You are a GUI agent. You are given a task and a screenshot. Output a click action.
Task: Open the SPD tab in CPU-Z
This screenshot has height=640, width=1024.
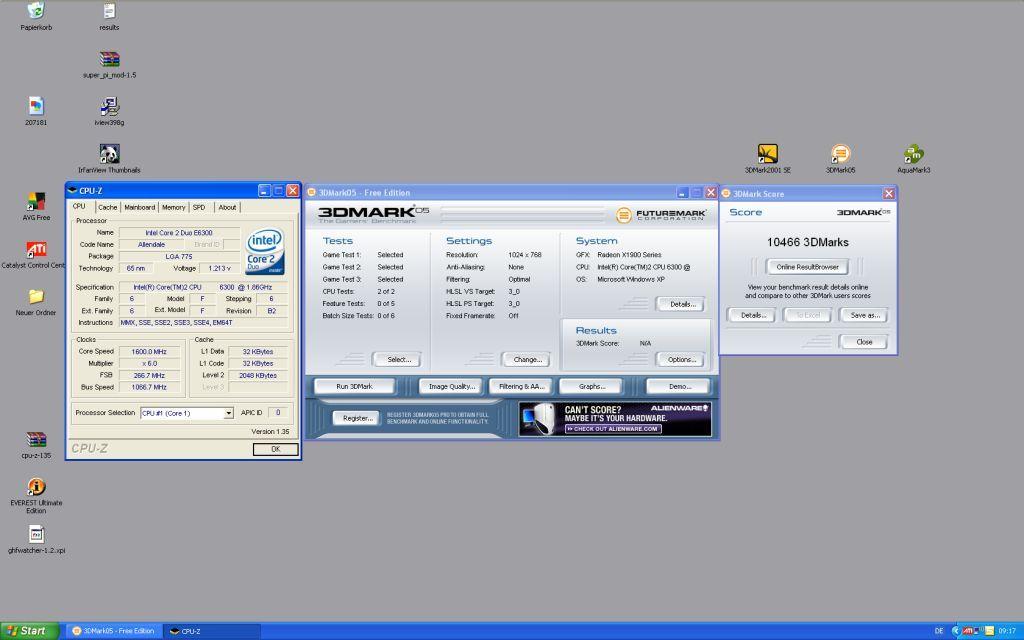199,207
